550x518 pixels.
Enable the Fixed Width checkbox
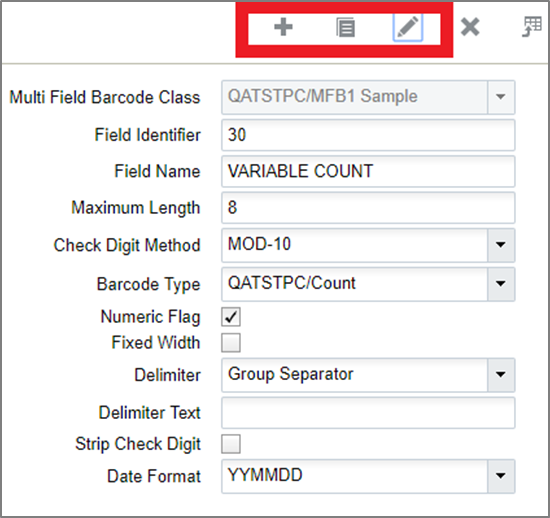tap(231, 343)
